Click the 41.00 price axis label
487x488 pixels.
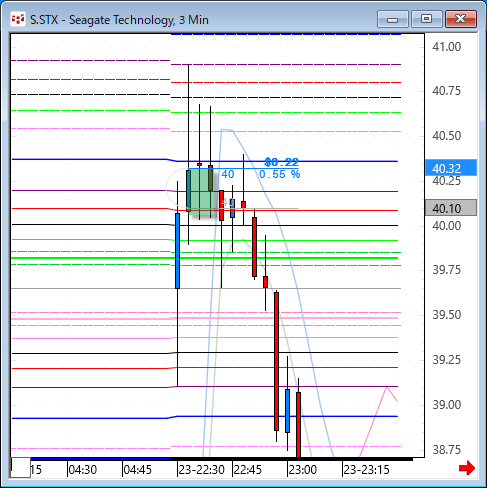[447, 47]
